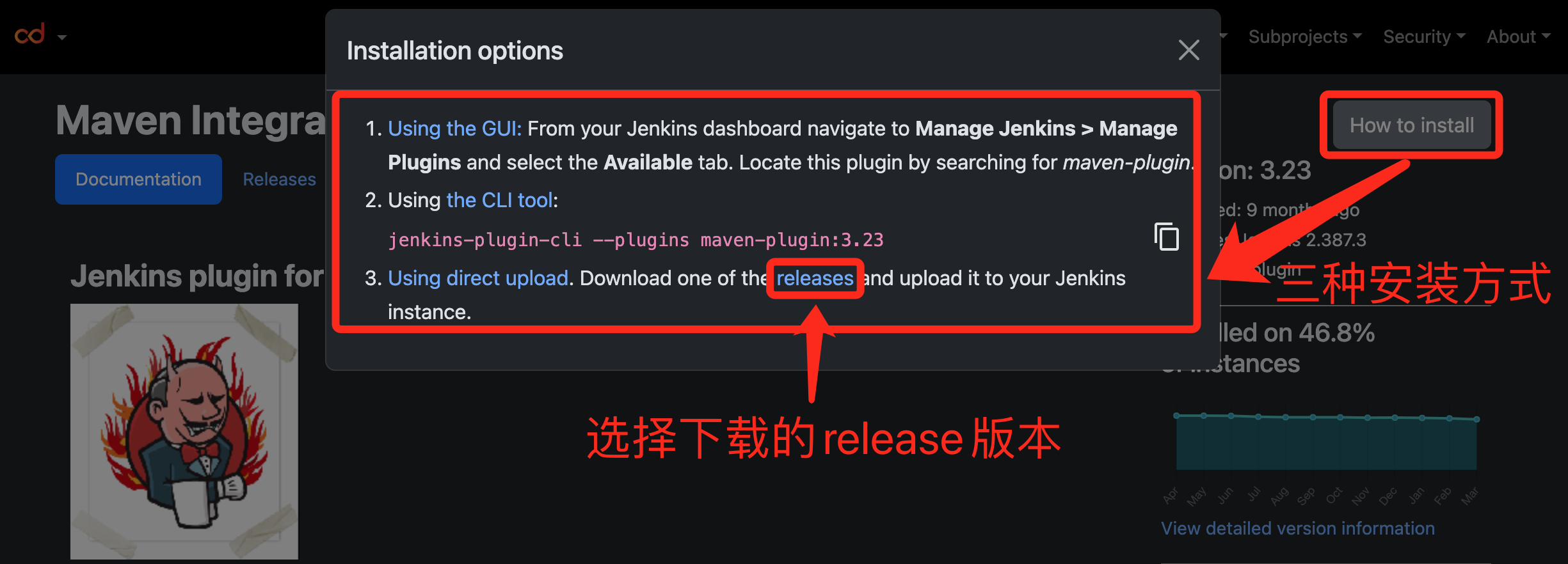The width and height of the screenshot is (1568, 564).
Task: Click the Jenkins devil mascot image
Action: 184,431
